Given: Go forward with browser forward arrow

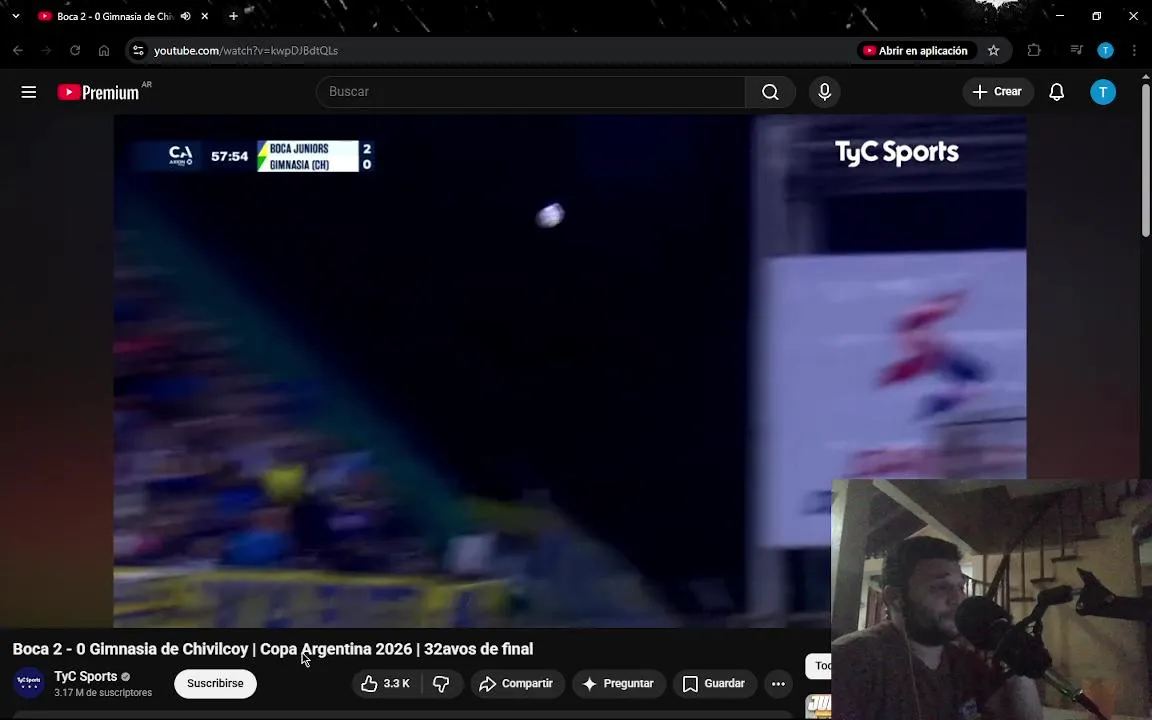Looking at the screenshot, I should (x=46, y=51).
